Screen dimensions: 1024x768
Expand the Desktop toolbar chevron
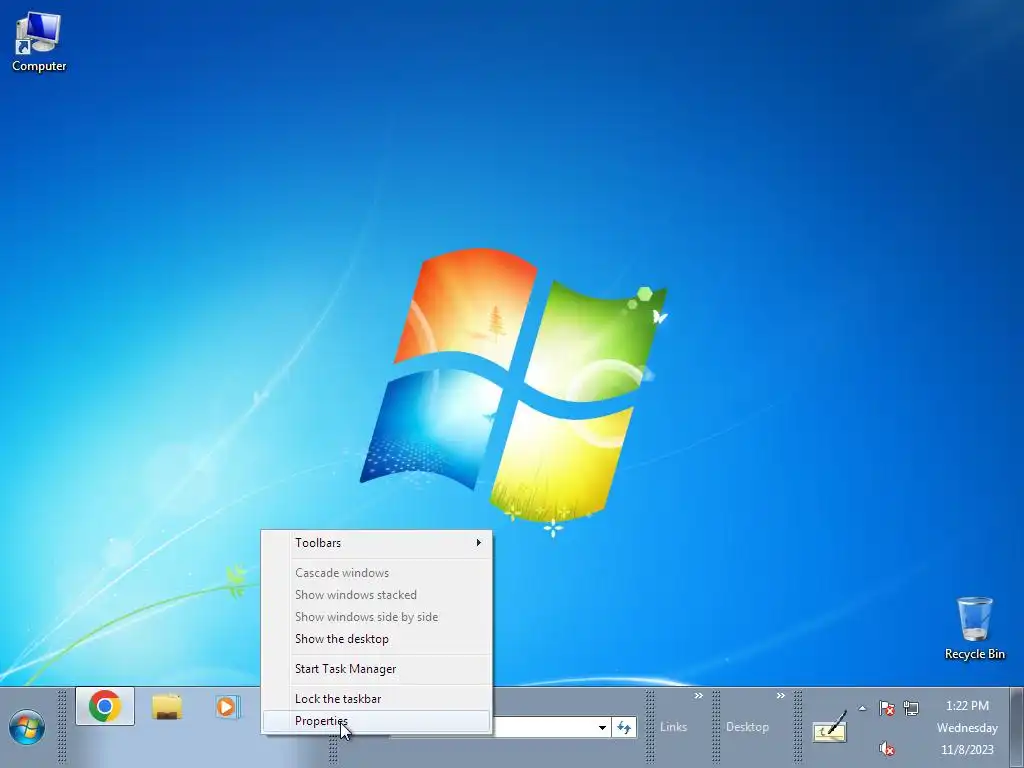click(x=780, y=696)
